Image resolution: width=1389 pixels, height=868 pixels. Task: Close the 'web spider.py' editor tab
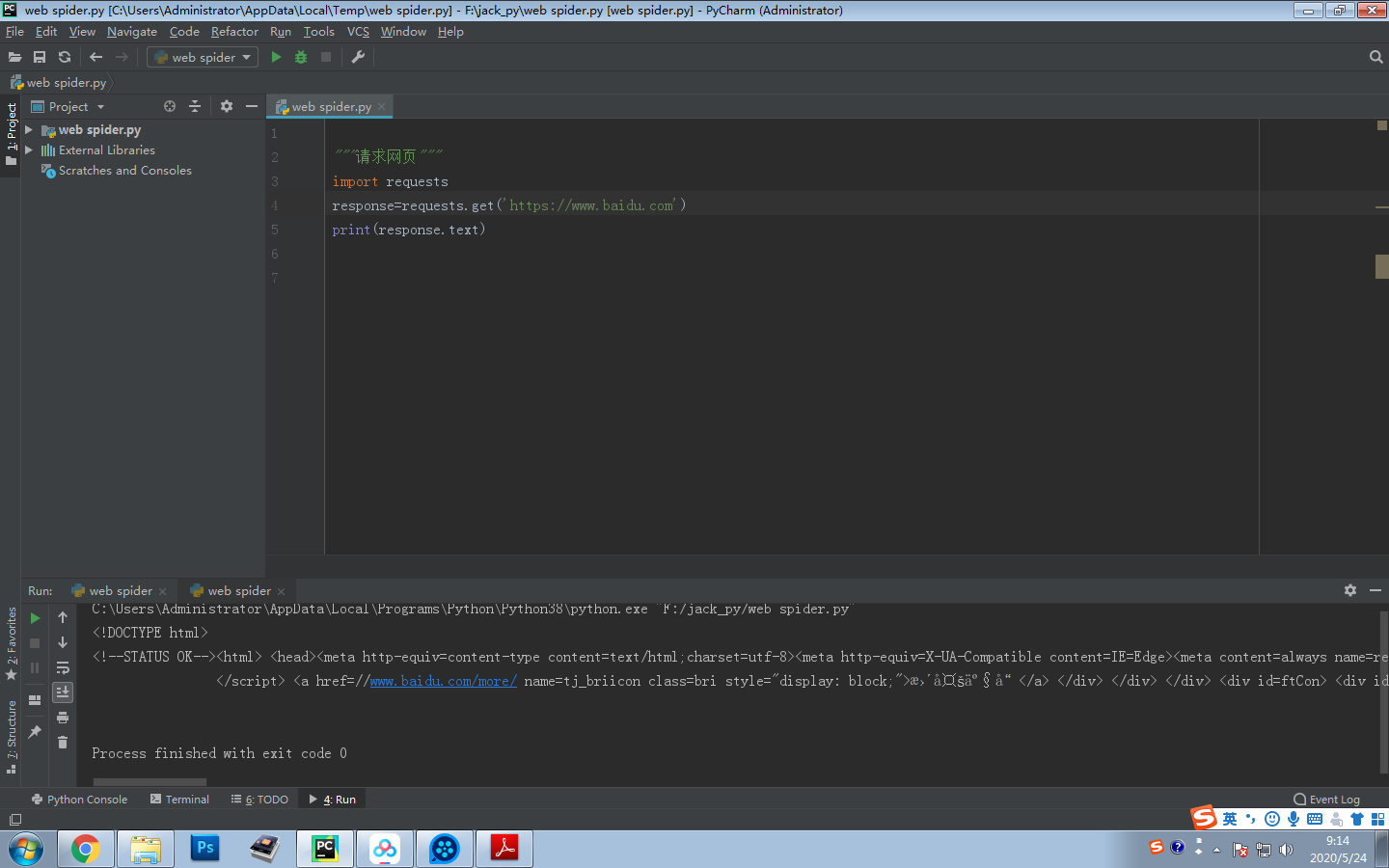click(382, 107)
